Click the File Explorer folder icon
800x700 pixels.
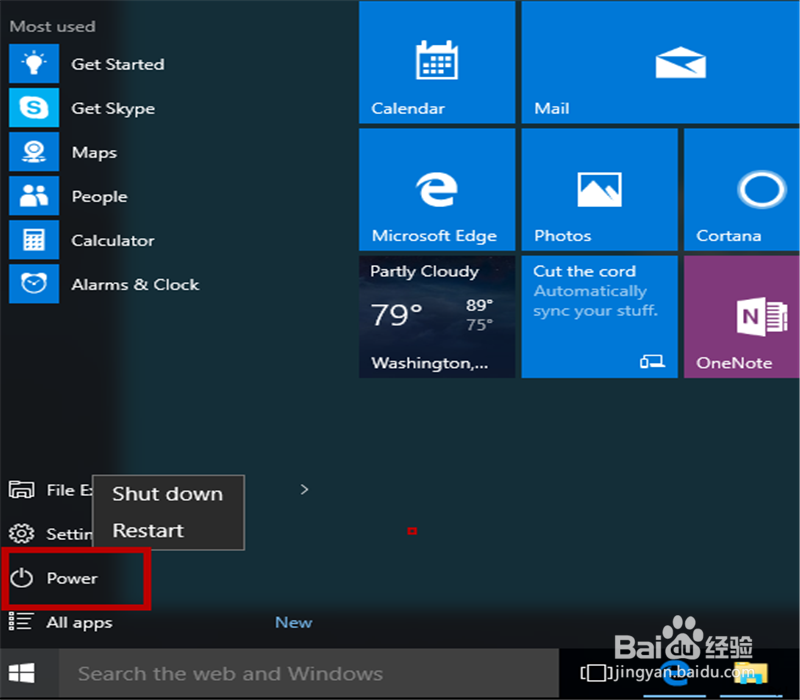21,490
